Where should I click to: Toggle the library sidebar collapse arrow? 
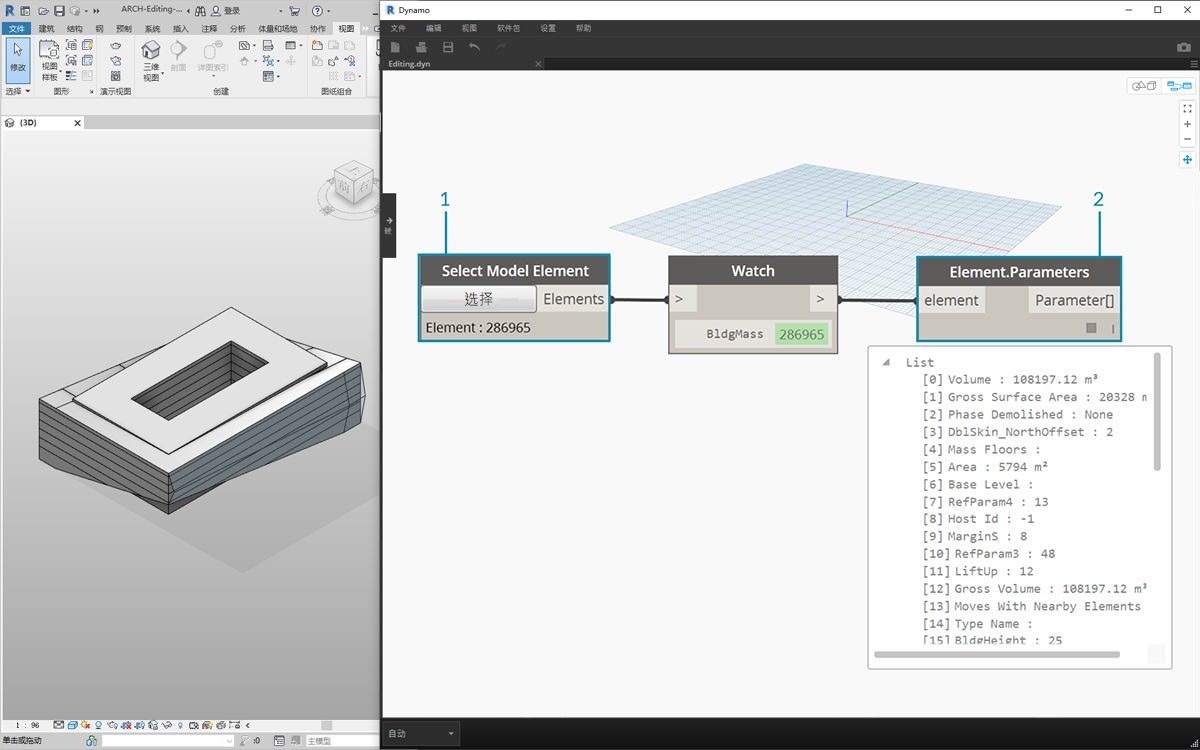[389, 221]
